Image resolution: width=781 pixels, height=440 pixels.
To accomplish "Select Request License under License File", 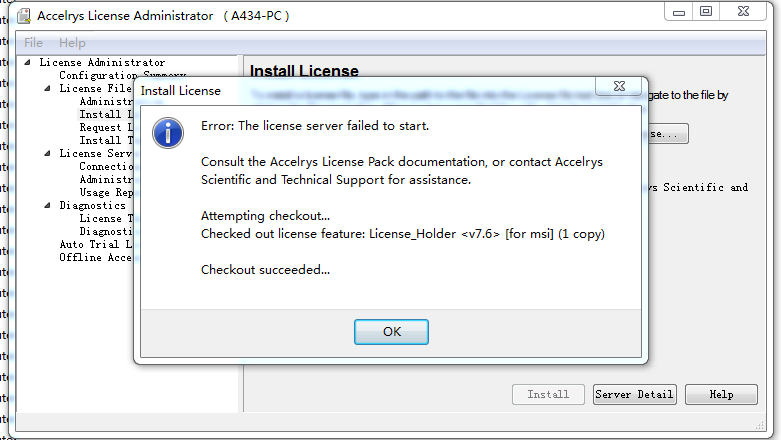I will [105, 128].
